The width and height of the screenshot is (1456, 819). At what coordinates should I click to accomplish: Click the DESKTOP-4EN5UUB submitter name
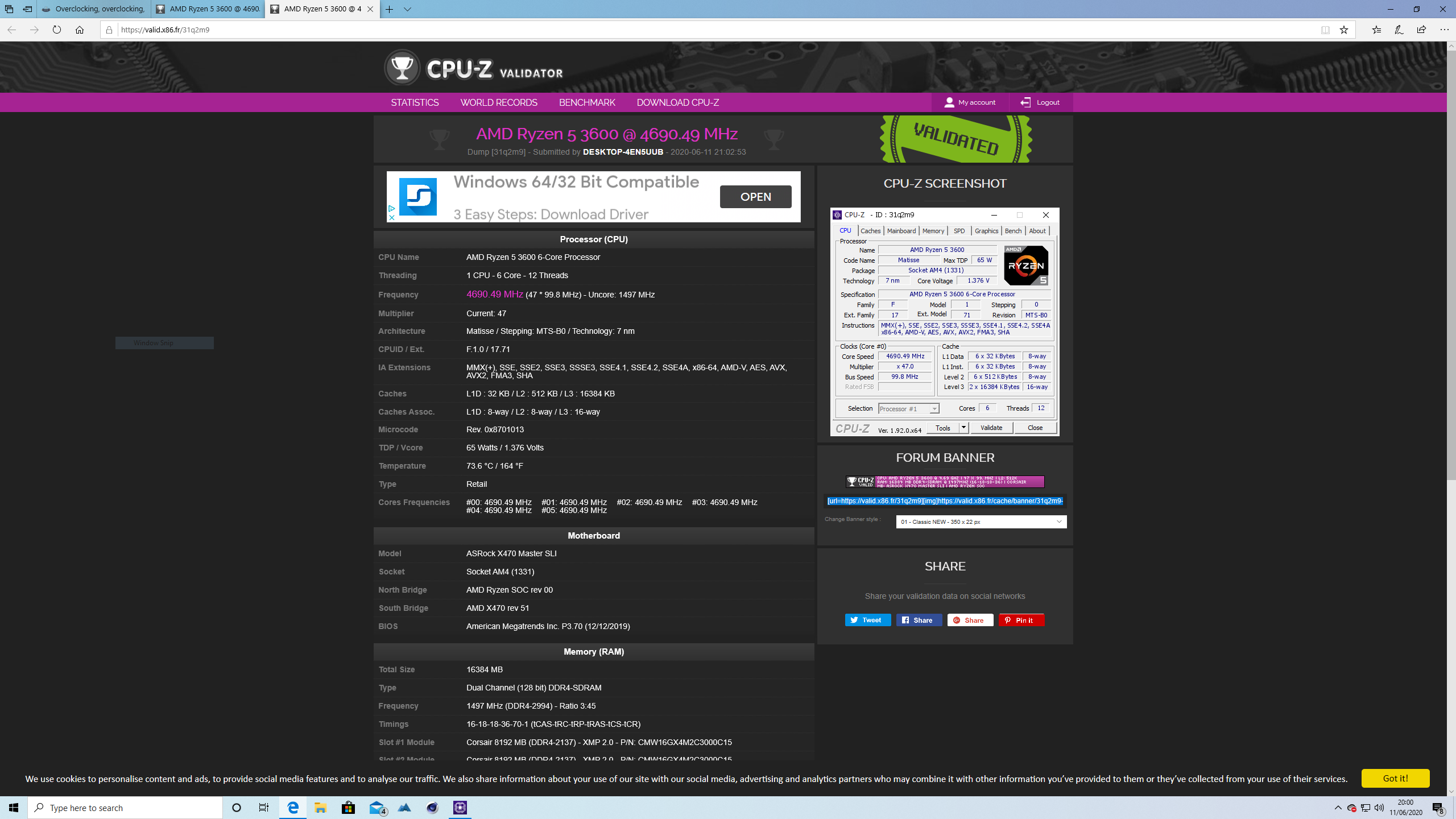[623, 152]
